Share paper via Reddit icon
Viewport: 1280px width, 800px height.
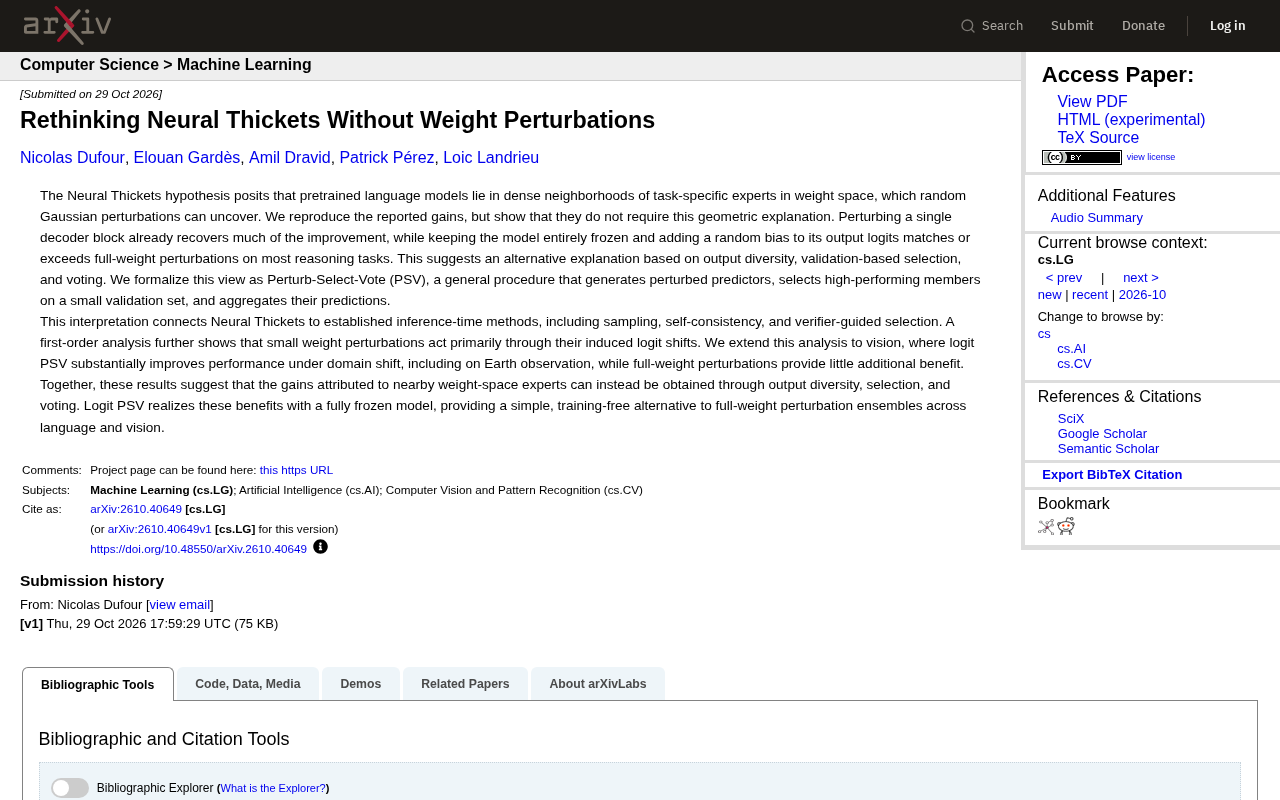click(1066, 527)
